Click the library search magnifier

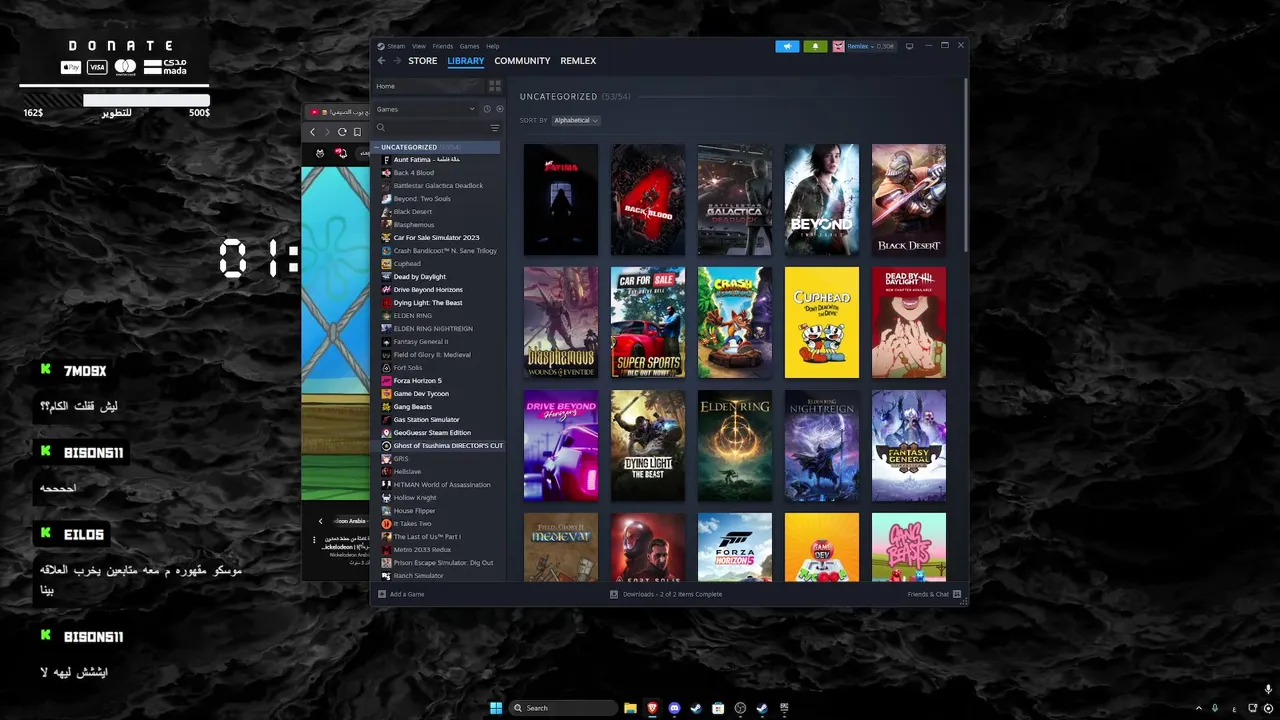pyautogui.click(x=380, y=128)
